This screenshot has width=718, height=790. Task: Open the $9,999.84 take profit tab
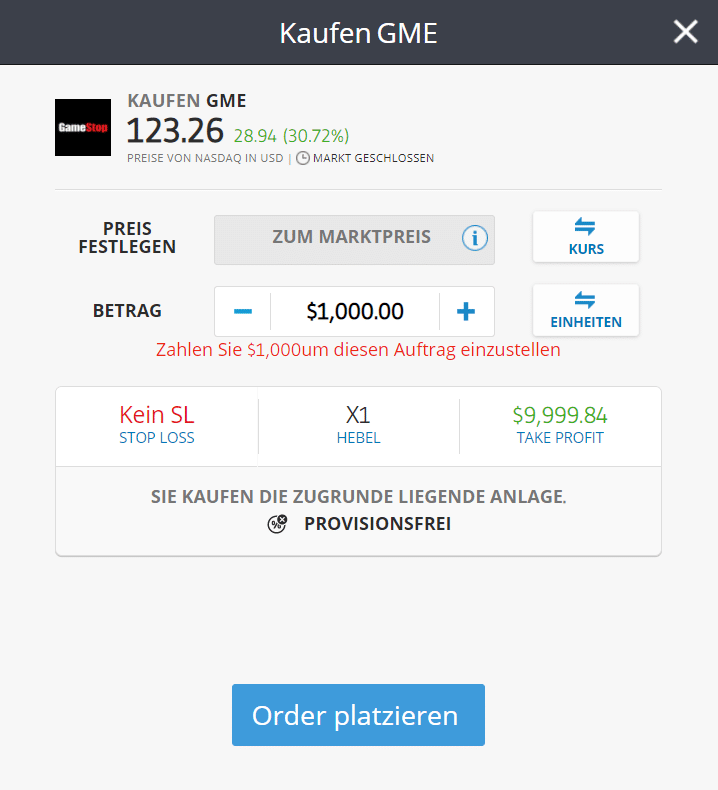coord(560,426)
